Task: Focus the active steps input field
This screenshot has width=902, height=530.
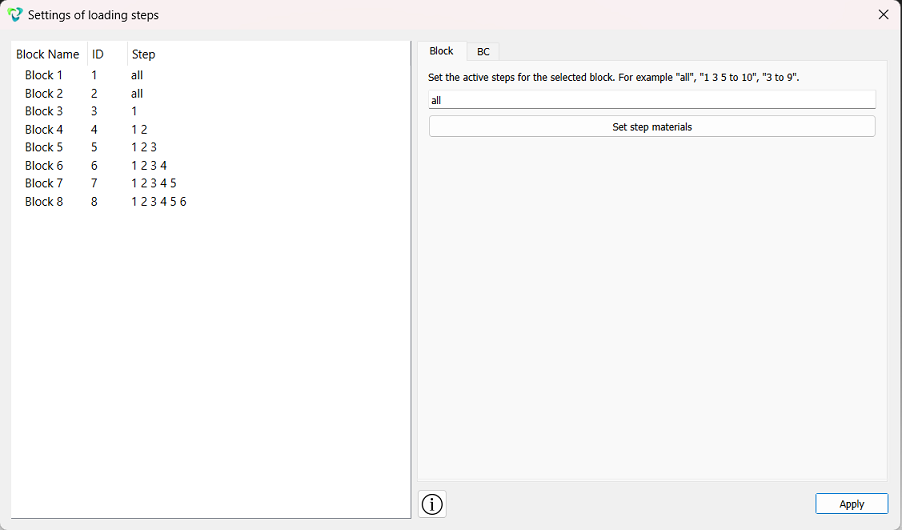Action: coord(652,100)
